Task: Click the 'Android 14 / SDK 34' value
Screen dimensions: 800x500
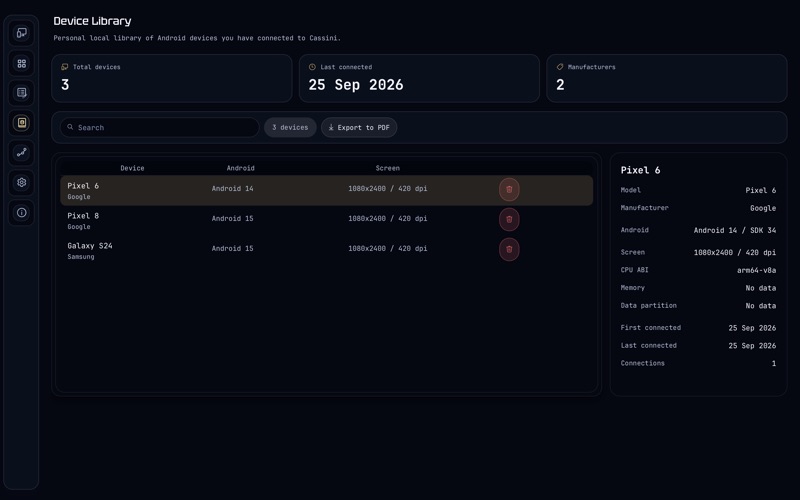Action: pos(735,231)
